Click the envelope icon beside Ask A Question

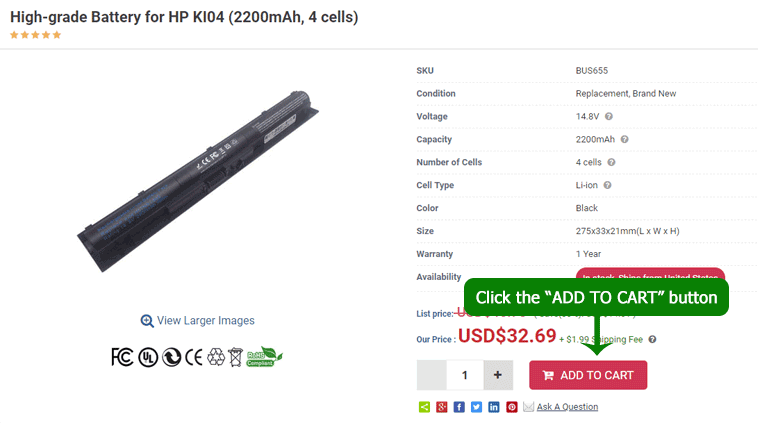(528, 407)
